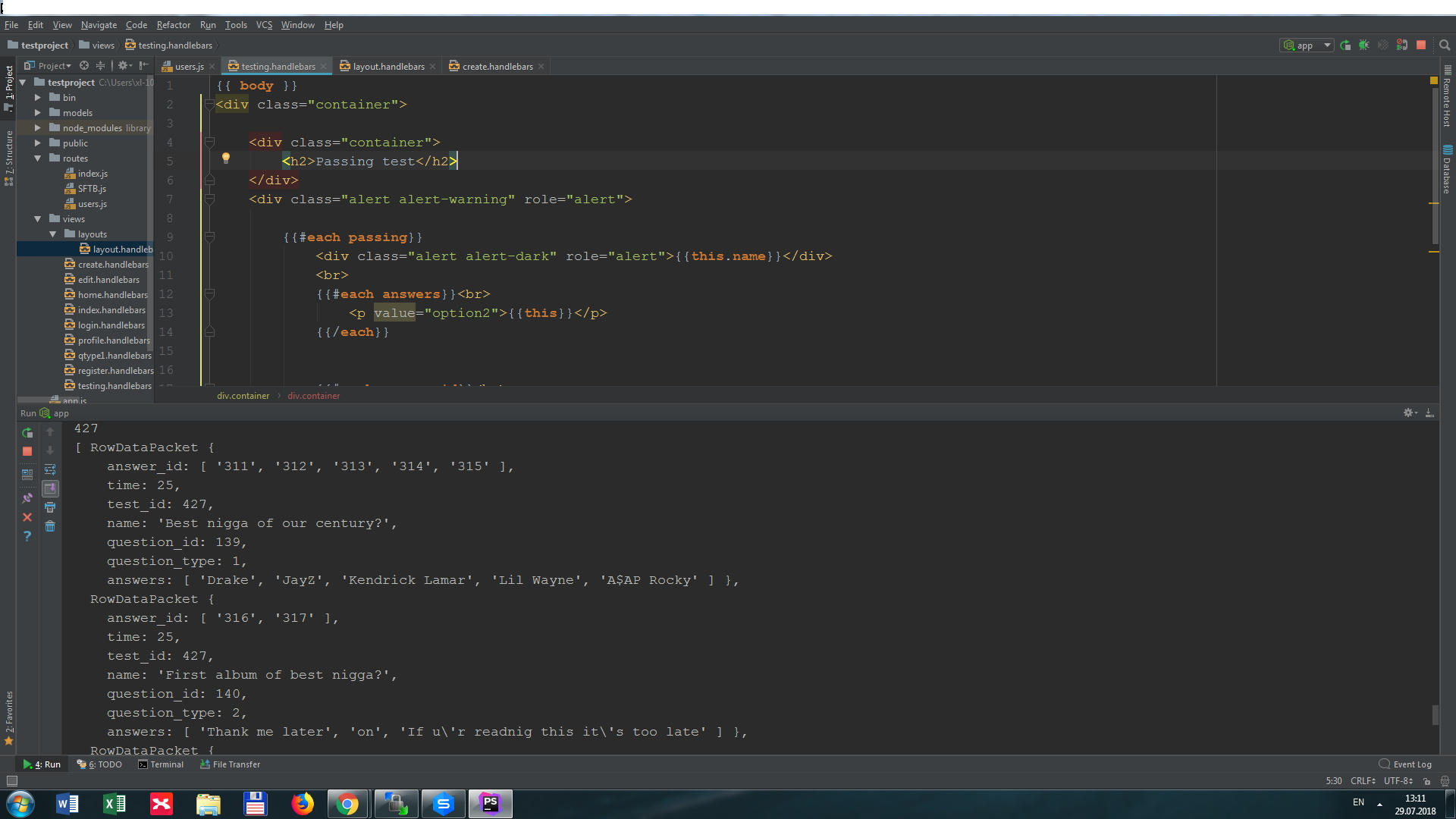Image resolution: width=1456 pixels, height=819 pixels.
Task: Hide the Project panel using the hide icon
Action: pos(144,66)
